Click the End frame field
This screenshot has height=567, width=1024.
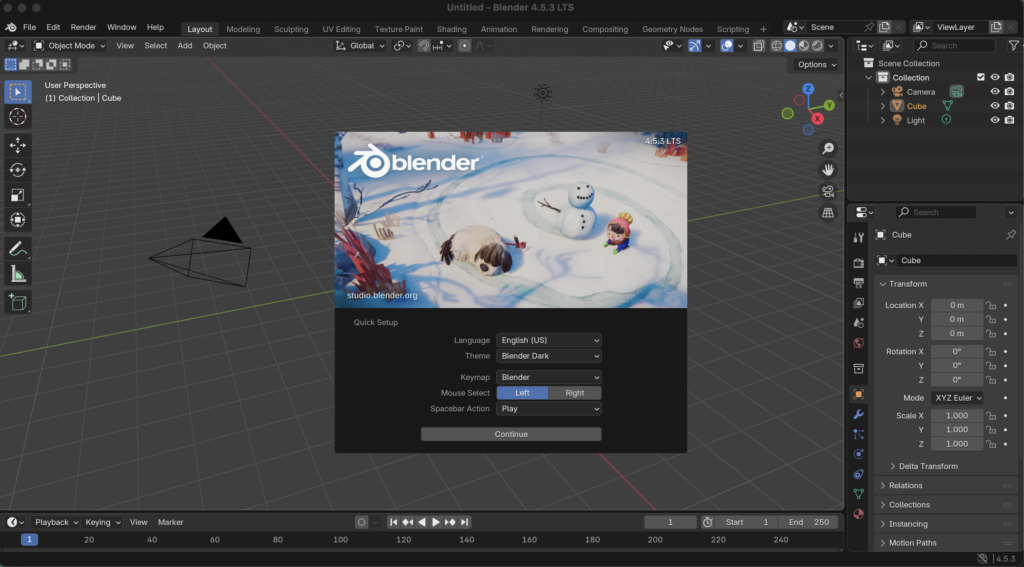click(809, 523)
